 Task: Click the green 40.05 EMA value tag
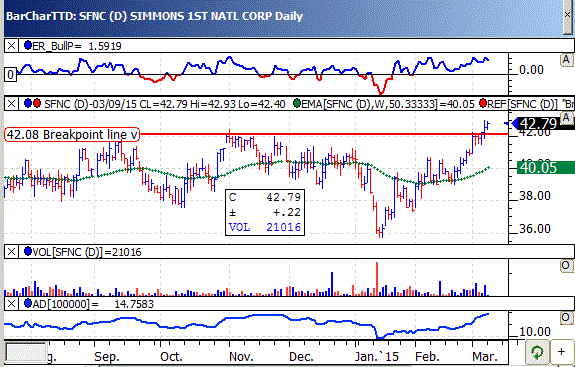(x=546, y=168)
